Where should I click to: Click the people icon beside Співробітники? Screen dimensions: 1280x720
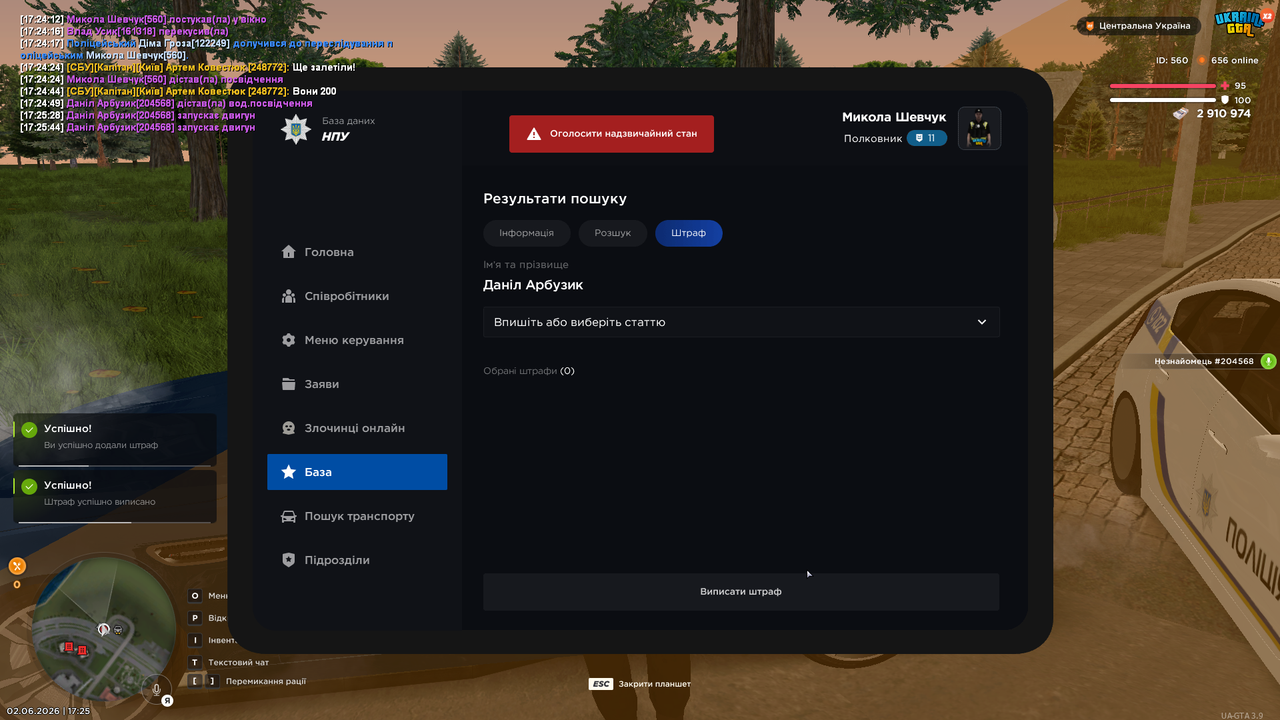pyautogui.click(x=289, y=296)
